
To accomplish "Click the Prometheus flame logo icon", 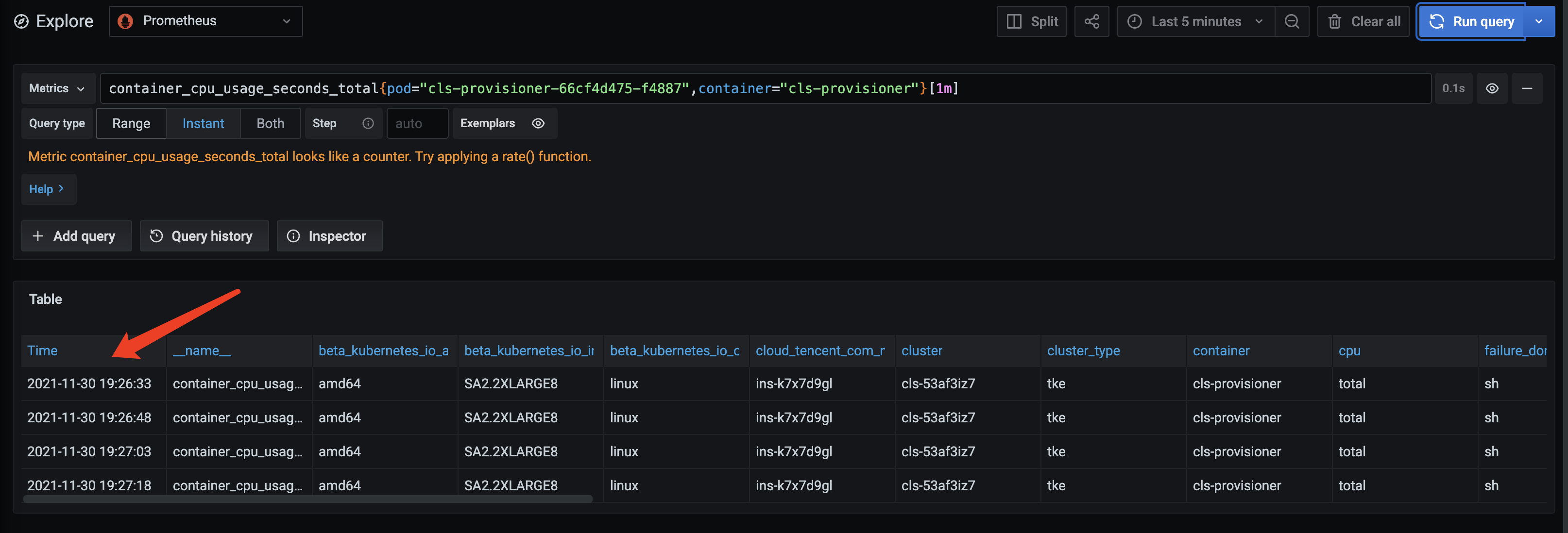I will [x=125, y=21].
